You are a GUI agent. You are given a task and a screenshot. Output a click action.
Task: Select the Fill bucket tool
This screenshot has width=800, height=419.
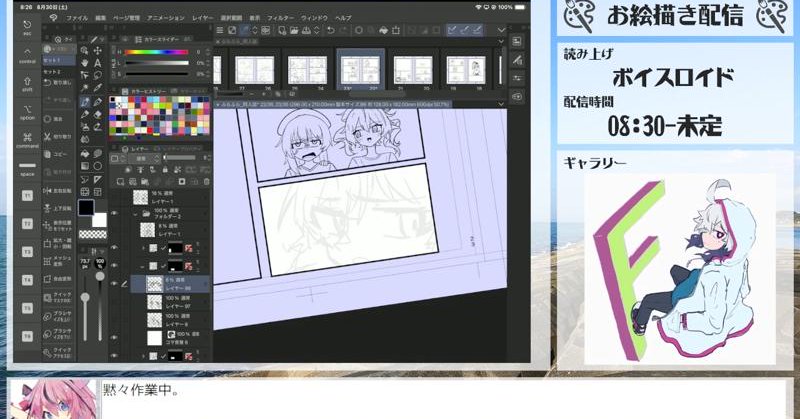tap(85, 153)
